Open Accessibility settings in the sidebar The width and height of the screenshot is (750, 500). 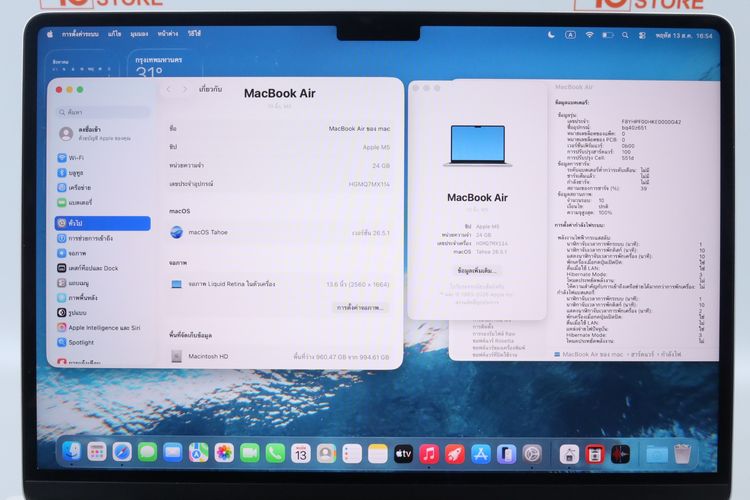[102, 238]
